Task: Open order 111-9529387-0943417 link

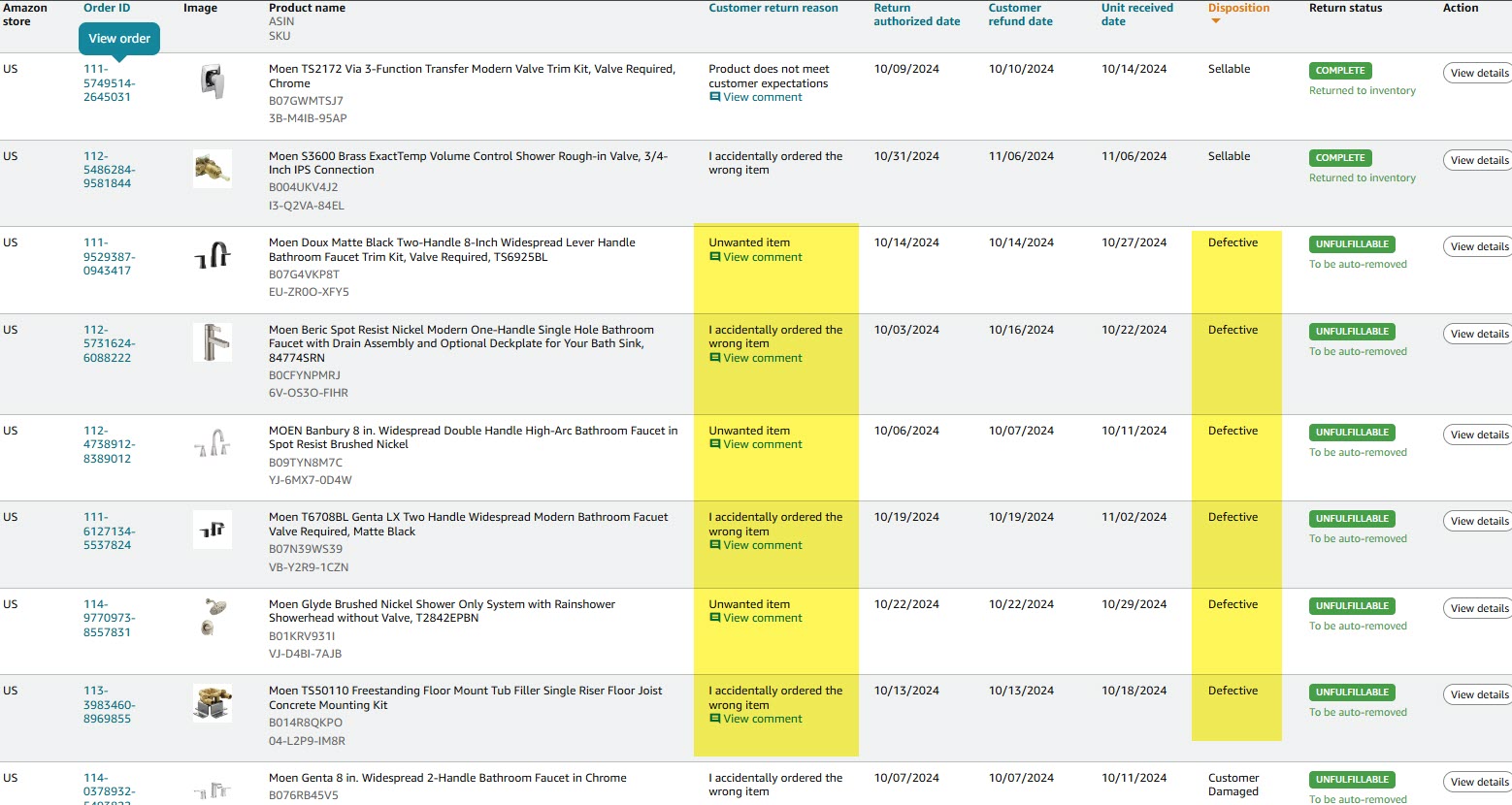Action: [109, 257]
